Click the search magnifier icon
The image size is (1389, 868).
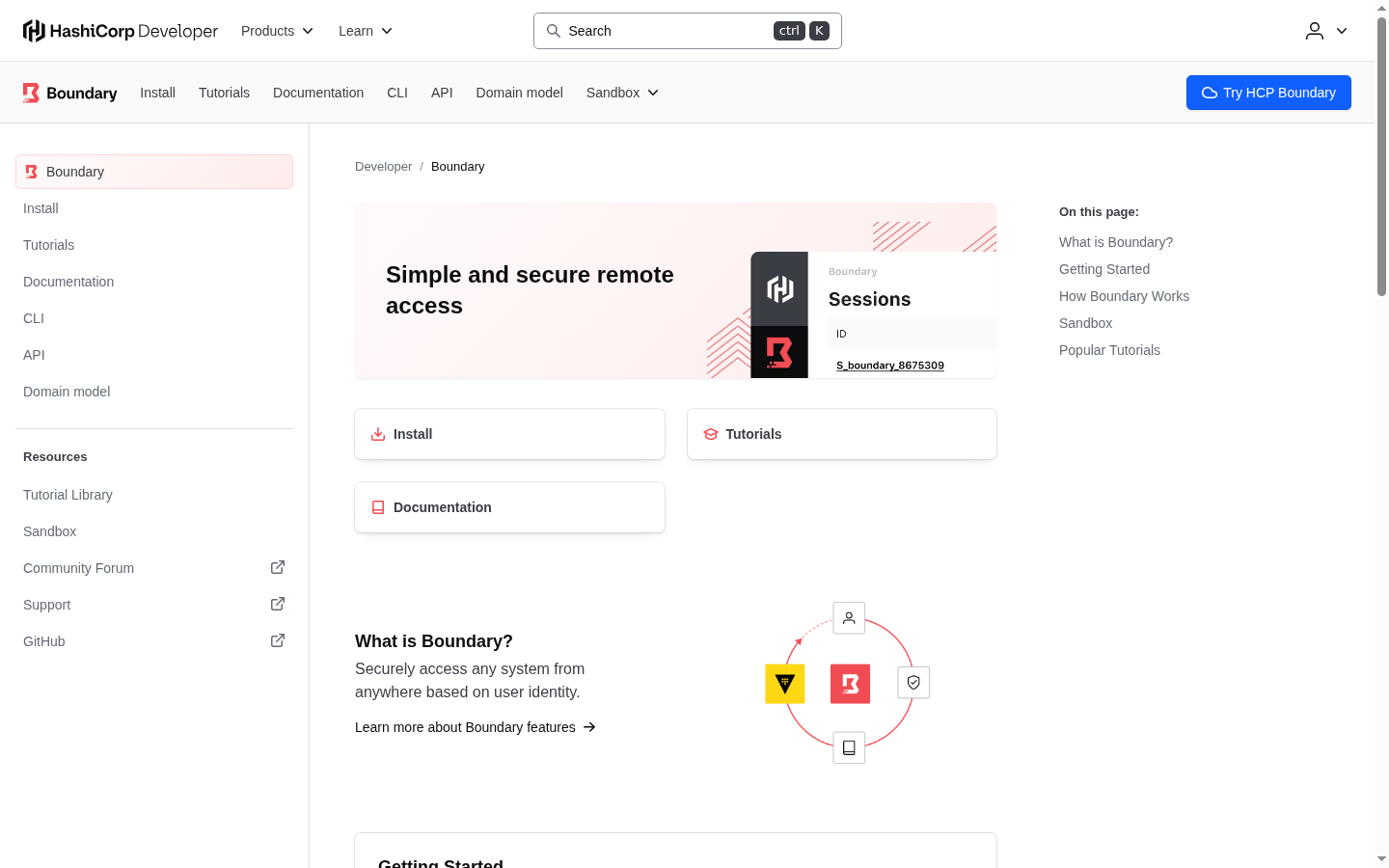[x=554, y=31]
